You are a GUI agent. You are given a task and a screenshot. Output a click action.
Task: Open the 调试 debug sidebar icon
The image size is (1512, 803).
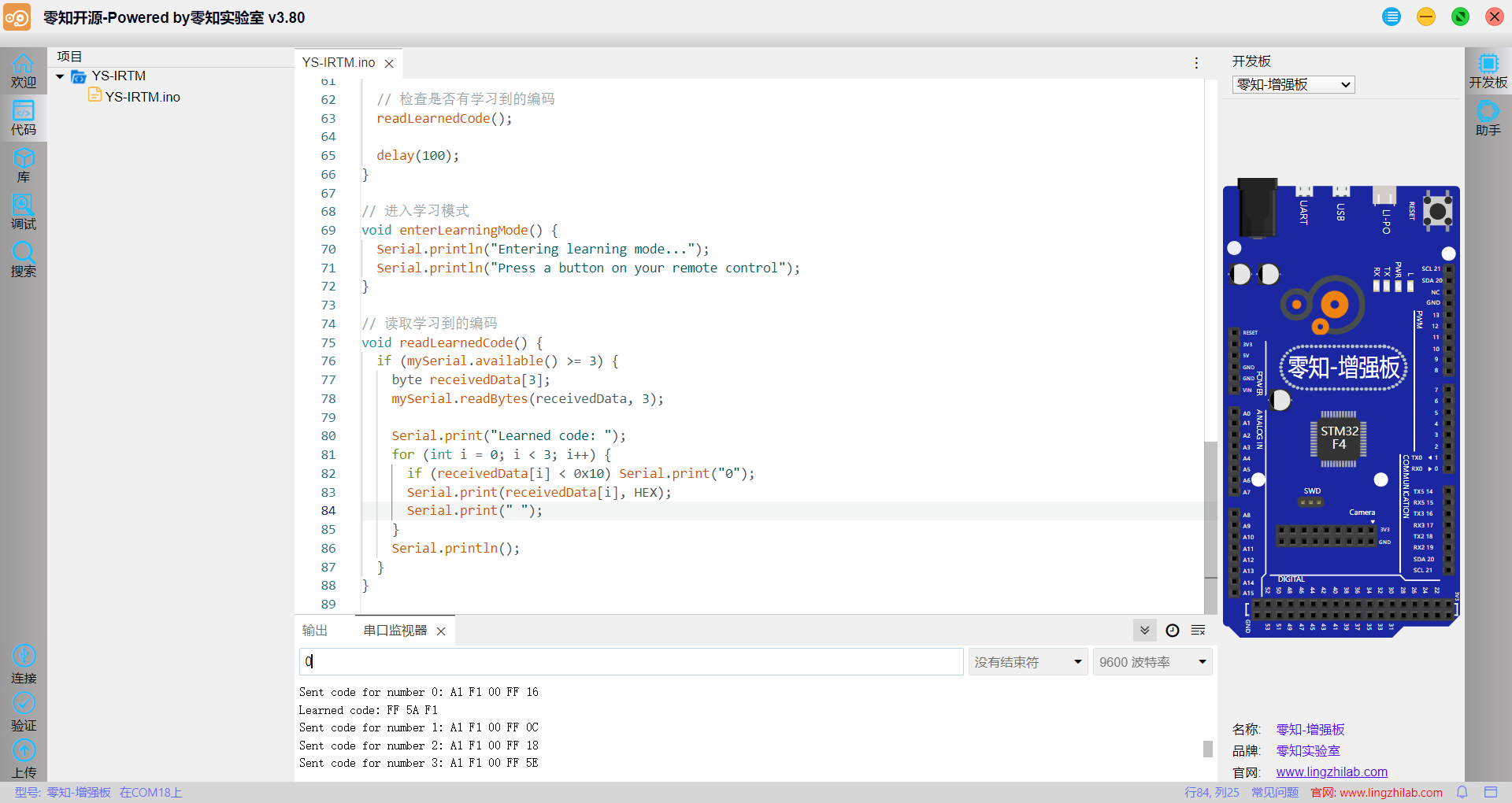tap(23, 213)
